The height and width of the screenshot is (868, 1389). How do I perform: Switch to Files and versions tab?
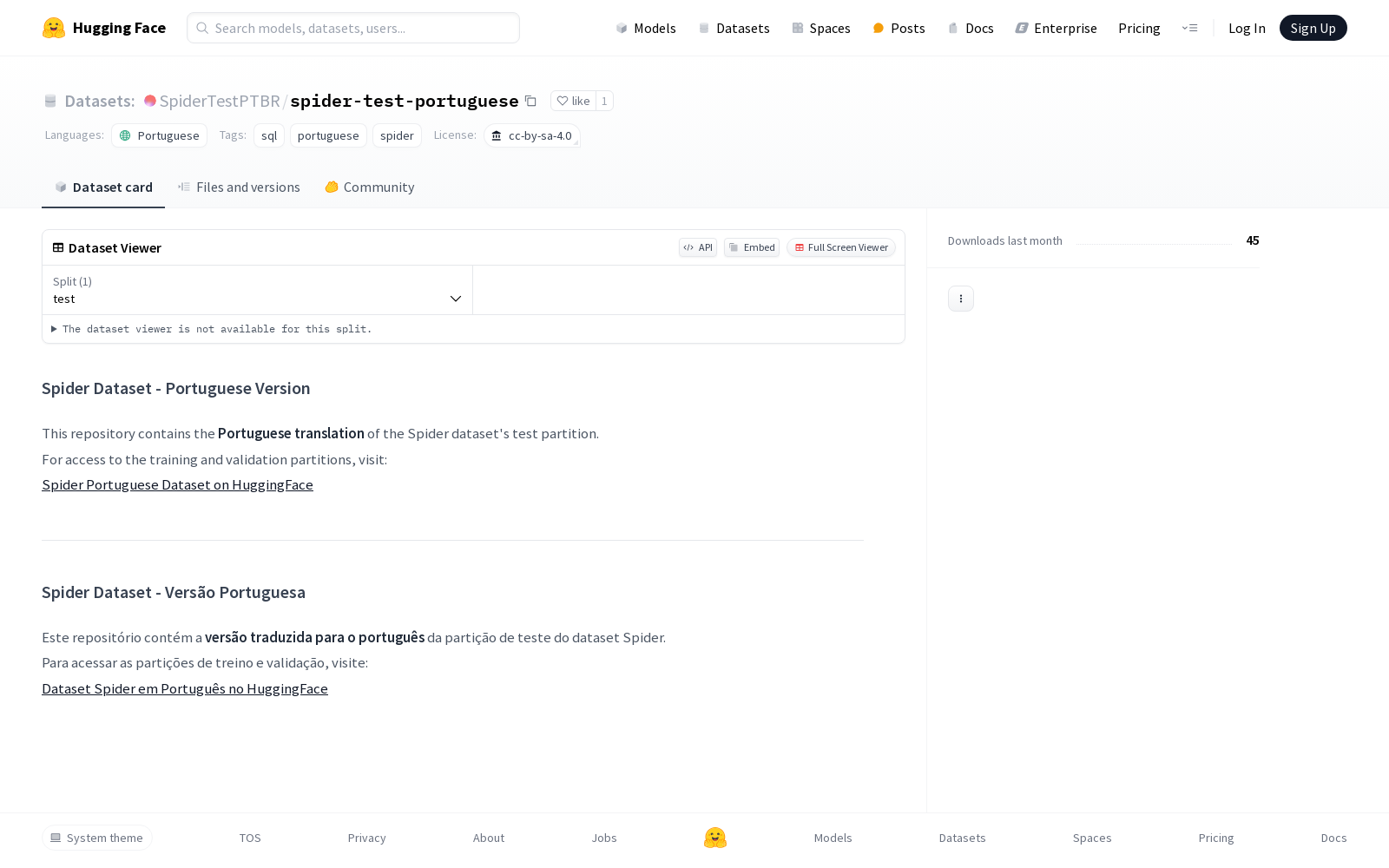(239, 187)
